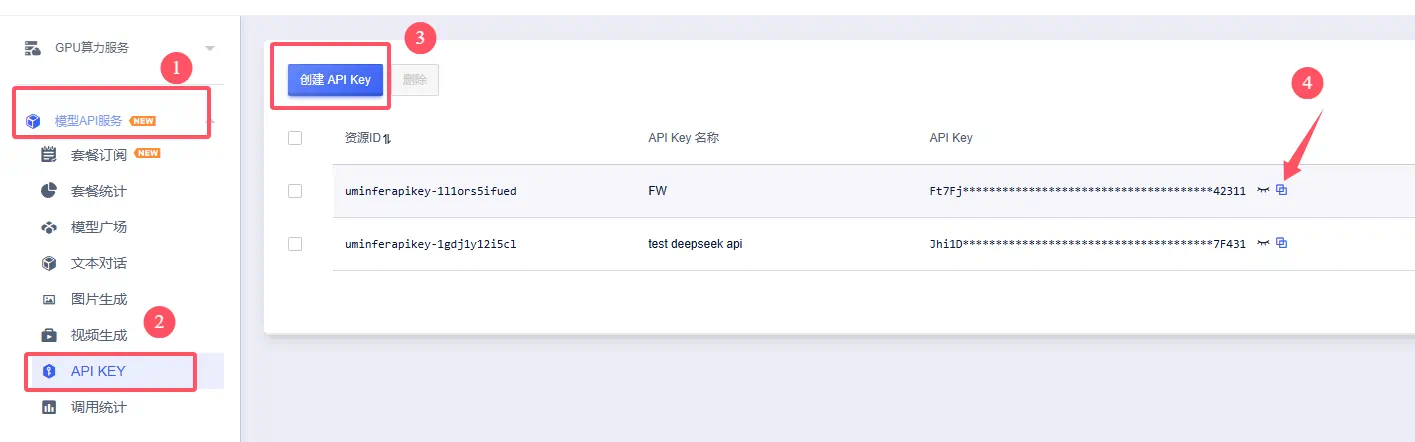Expand the GPU算力服务 dropdown arrow
The width and height of the screenshot is (1415, 442).
point(210,48)
